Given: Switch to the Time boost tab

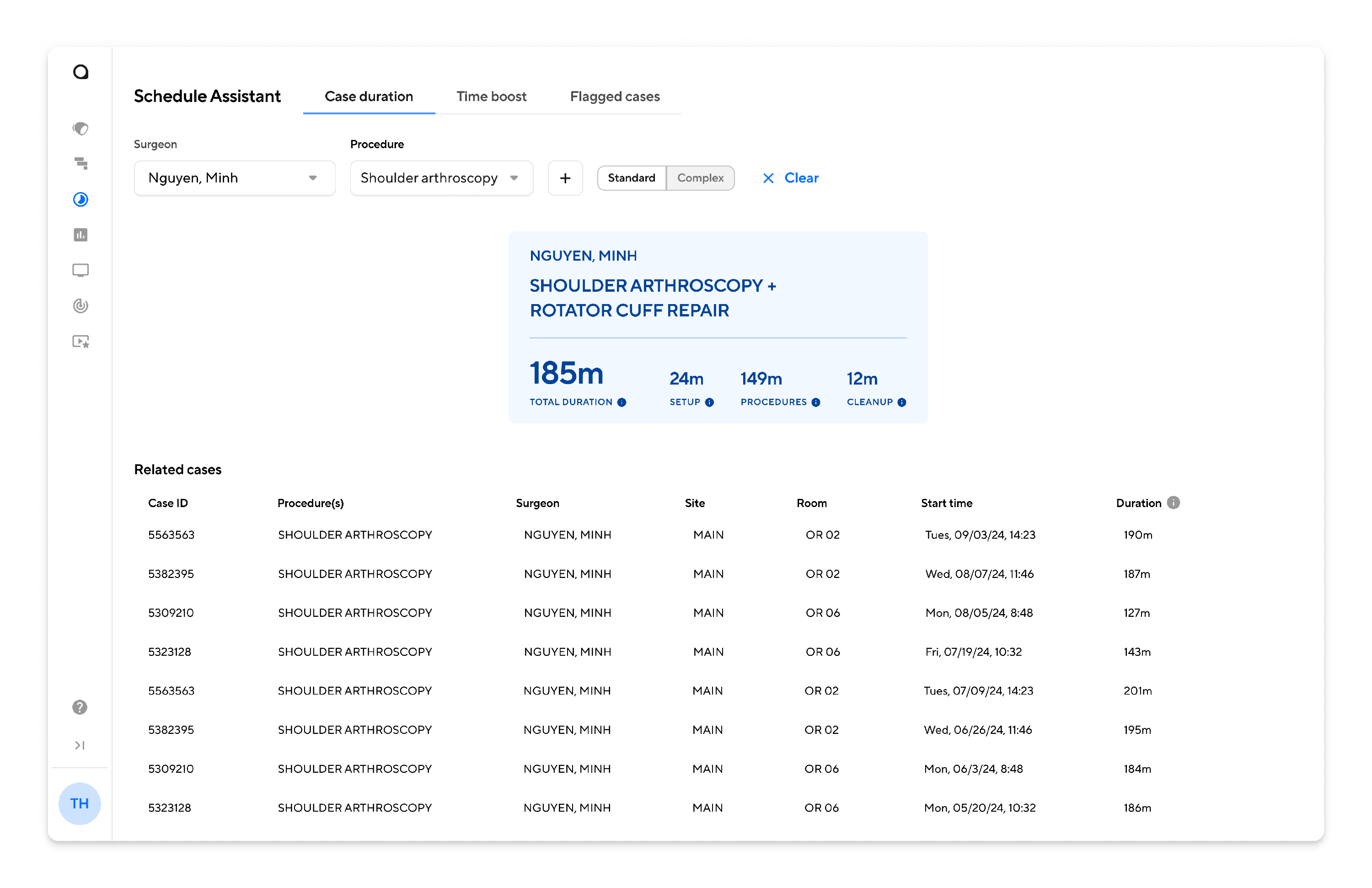Looking at the screenshot, I should (x=491, y=96).
